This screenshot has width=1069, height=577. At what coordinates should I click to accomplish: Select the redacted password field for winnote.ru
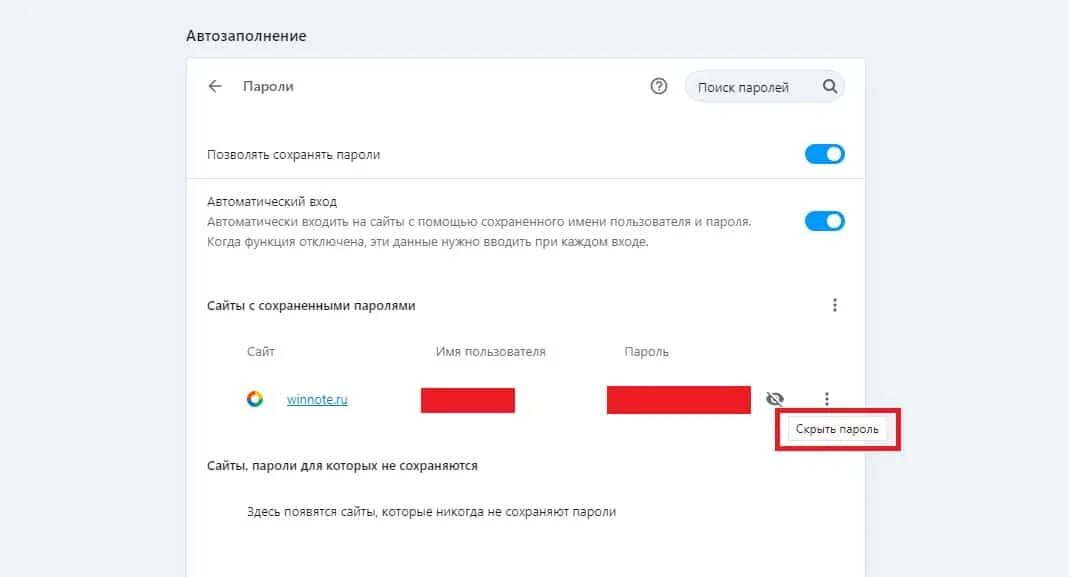tap(678, 399)
